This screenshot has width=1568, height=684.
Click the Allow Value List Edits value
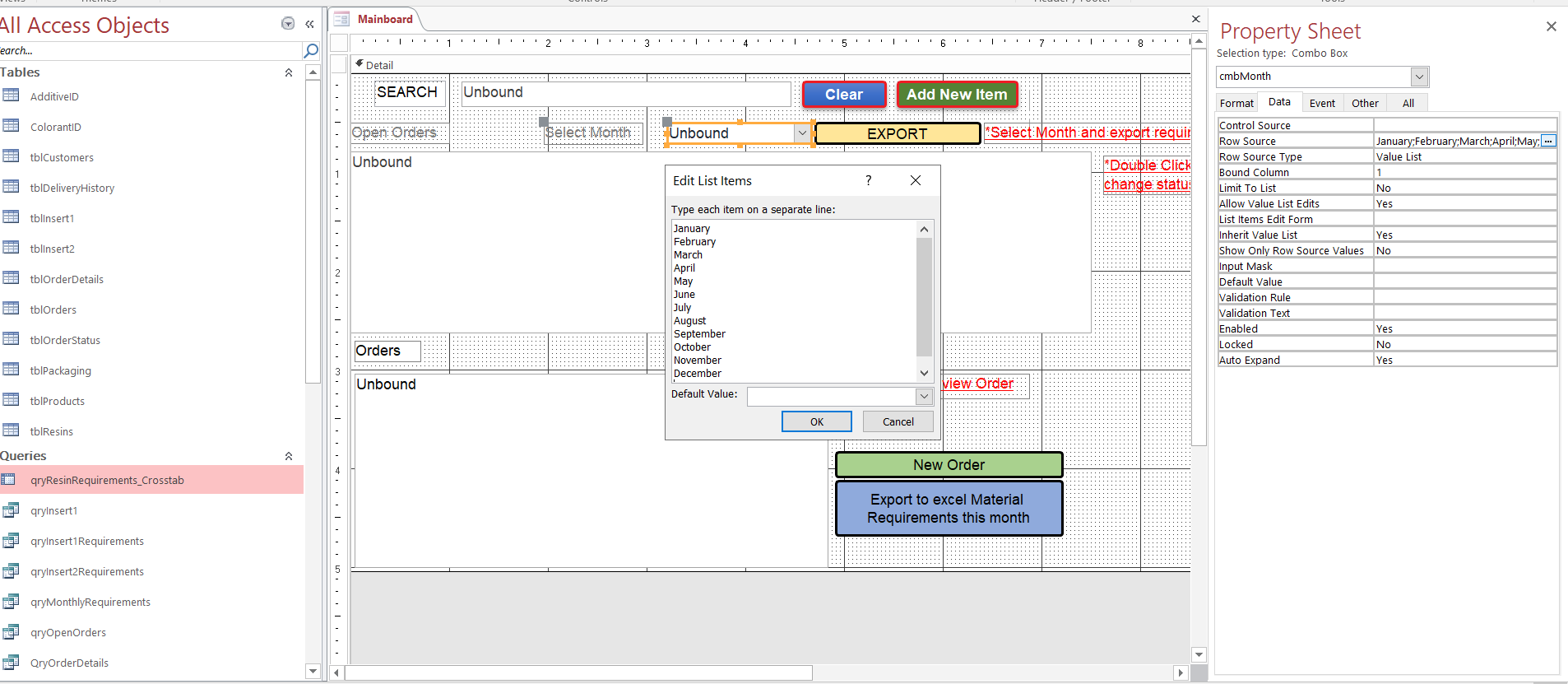point(1464,203)
